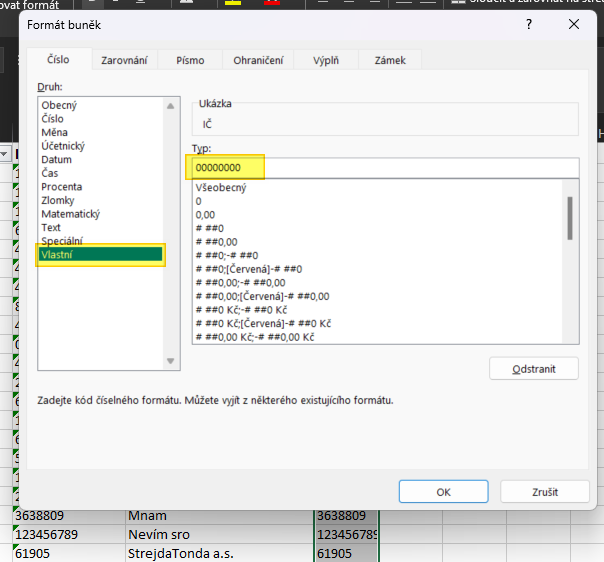Select Obecný in category list

click(x=60, y=105)
